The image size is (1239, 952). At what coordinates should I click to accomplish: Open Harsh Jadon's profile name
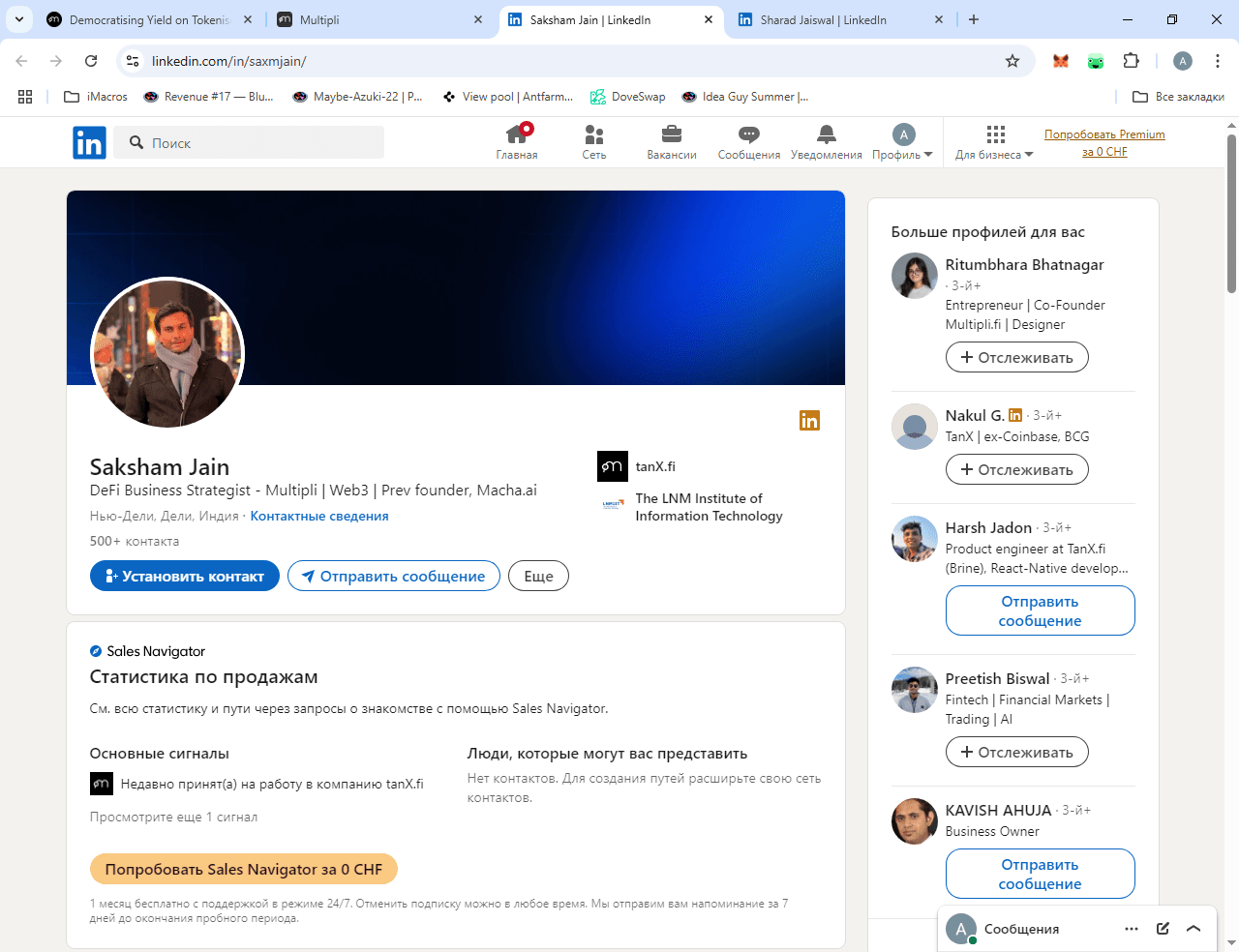(x=988, y=527)
